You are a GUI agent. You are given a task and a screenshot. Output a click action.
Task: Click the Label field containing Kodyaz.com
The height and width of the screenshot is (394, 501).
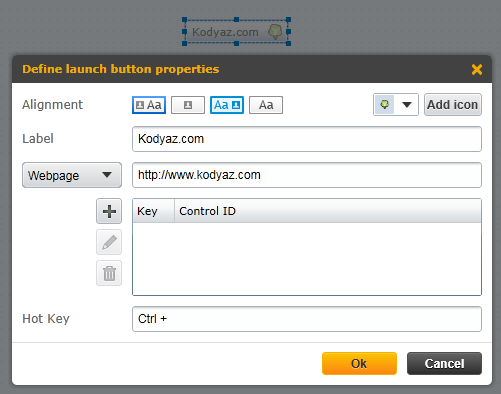307,139
